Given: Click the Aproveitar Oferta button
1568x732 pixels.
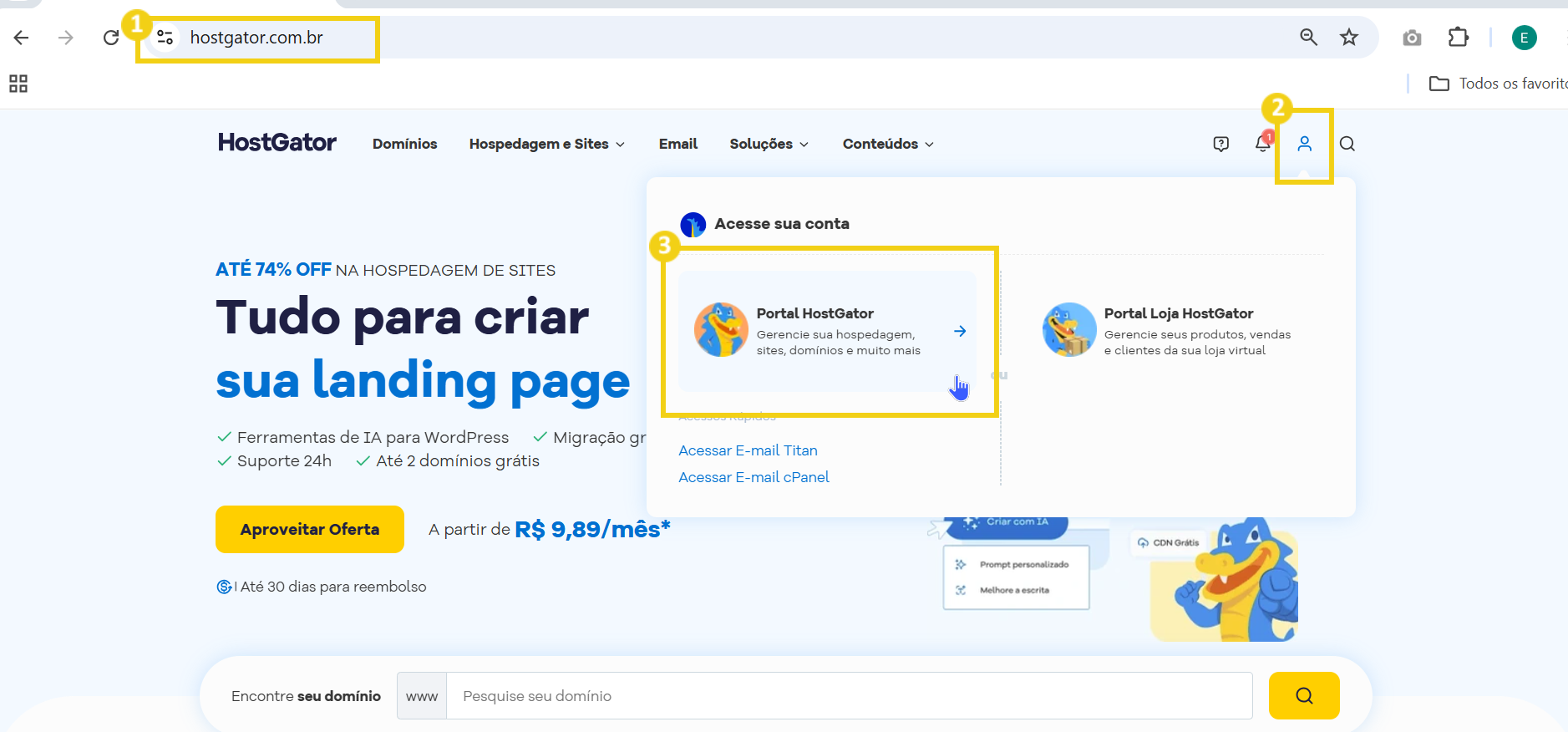Looking at the screenshot, I should point(310,529).
